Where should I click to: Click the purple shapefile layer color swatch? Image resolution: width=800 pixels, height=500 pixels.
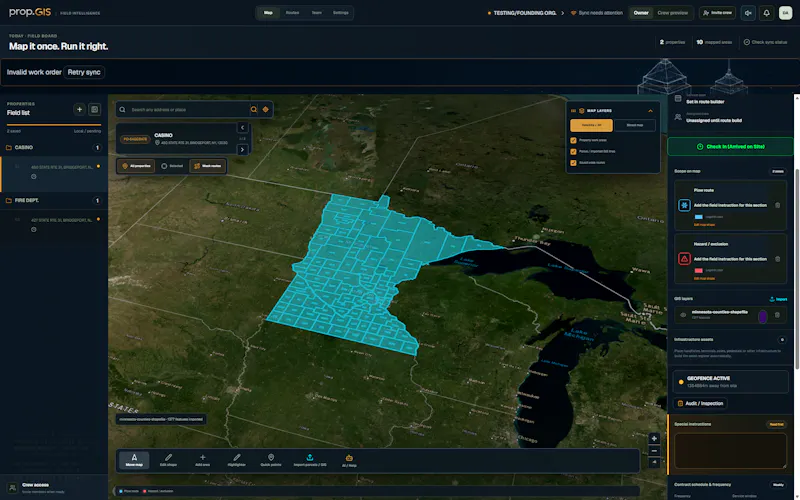tap(762, 316)
